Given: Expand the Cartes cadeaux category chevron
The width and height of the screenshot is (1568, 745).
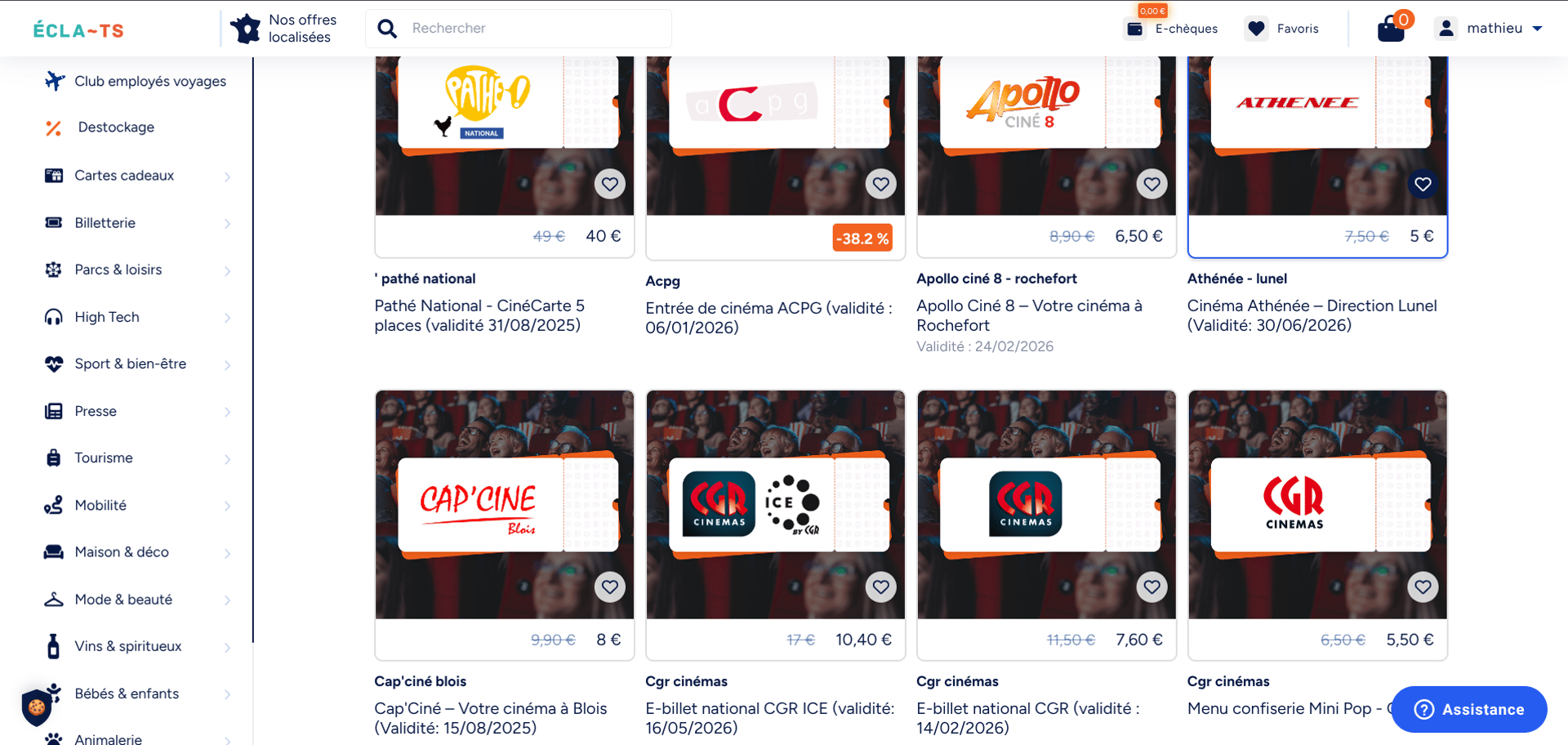Looking at the screenshot, I should [227, 176].
